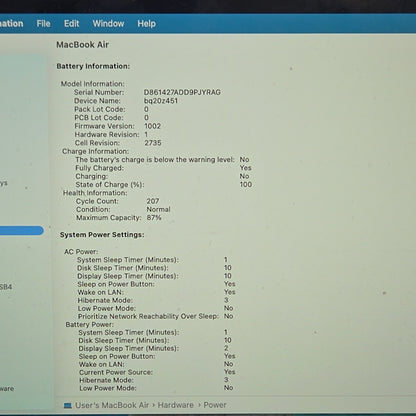This screenshot has height=416, width=416.
Task: Click the laptop icon in the path bar
Action: click(68, 405)
